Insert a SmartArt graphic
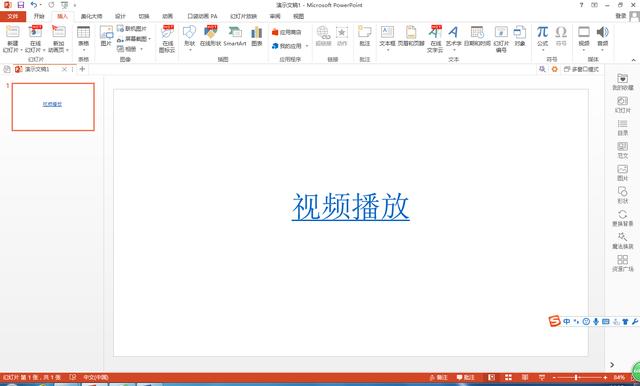Image resolution: width=640 pixels, height=386 pixels. 235,36
